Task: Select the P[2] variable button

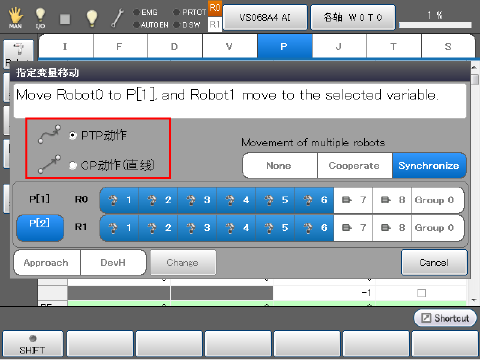Action: [40, 228]
